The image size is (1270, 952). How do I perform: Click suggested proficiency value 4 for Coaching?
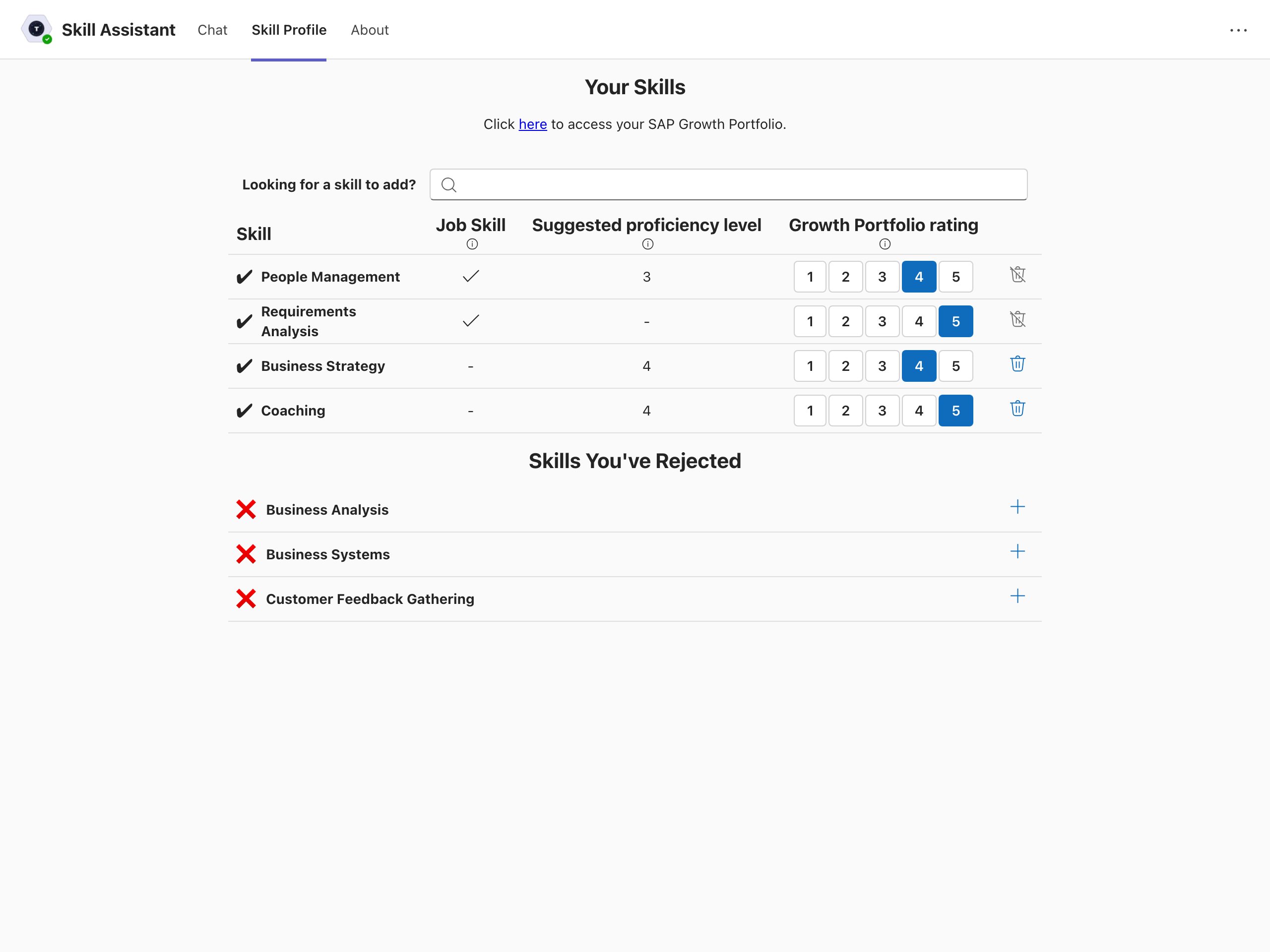[646, 411]
